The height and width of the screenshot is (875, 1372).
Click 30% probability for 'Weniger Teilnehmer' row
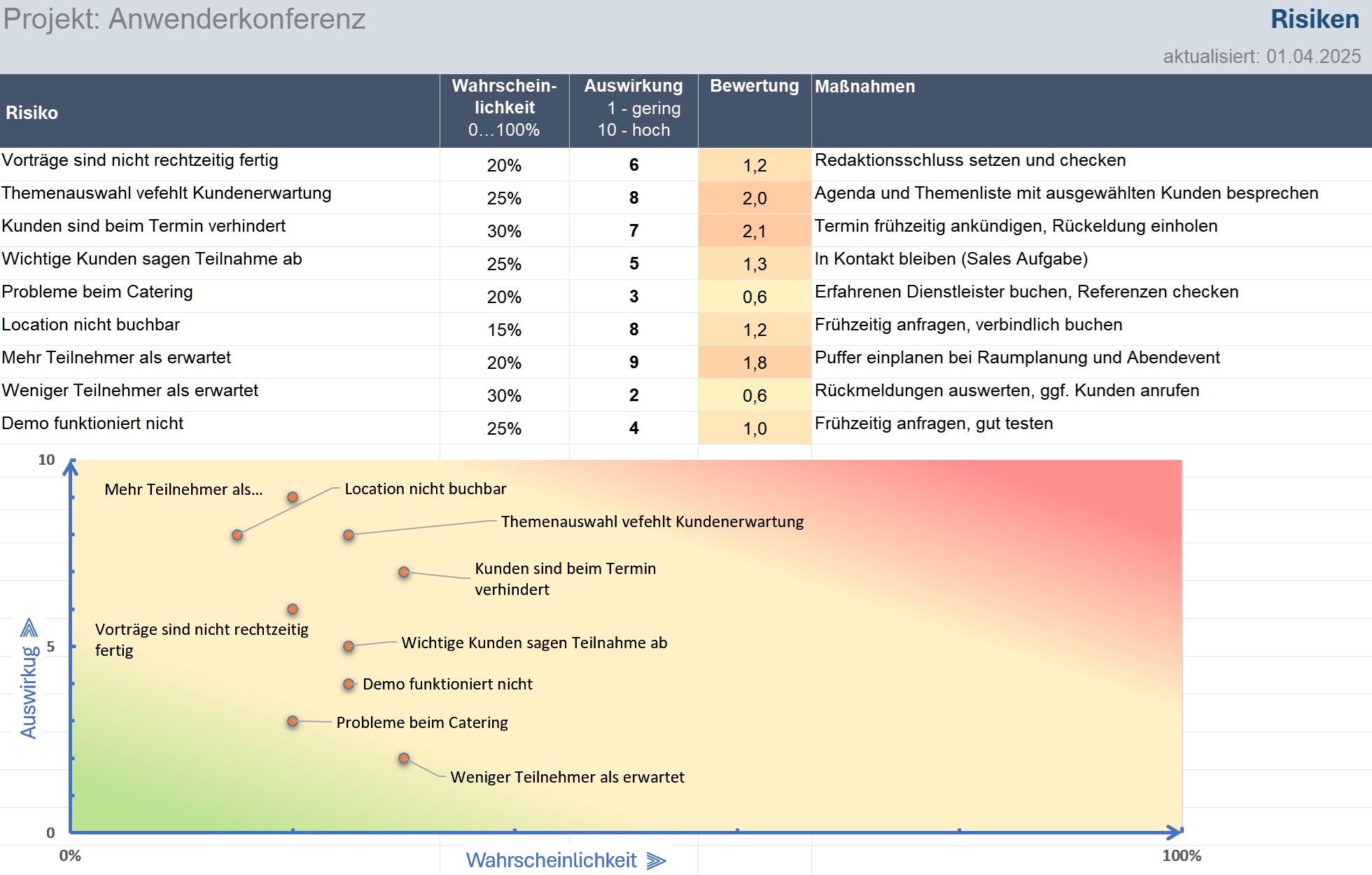tap(504, 395)
